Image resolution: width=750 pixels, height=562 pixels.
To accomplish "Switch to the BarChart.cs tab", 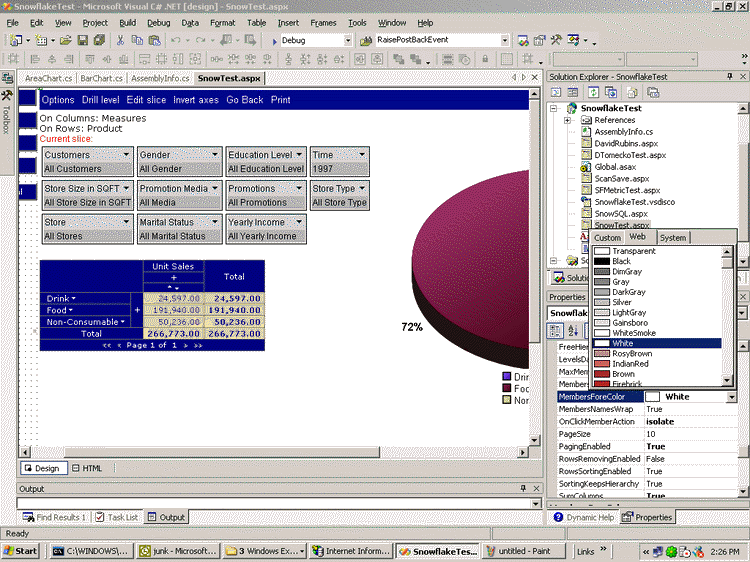I will pos(101,78).
